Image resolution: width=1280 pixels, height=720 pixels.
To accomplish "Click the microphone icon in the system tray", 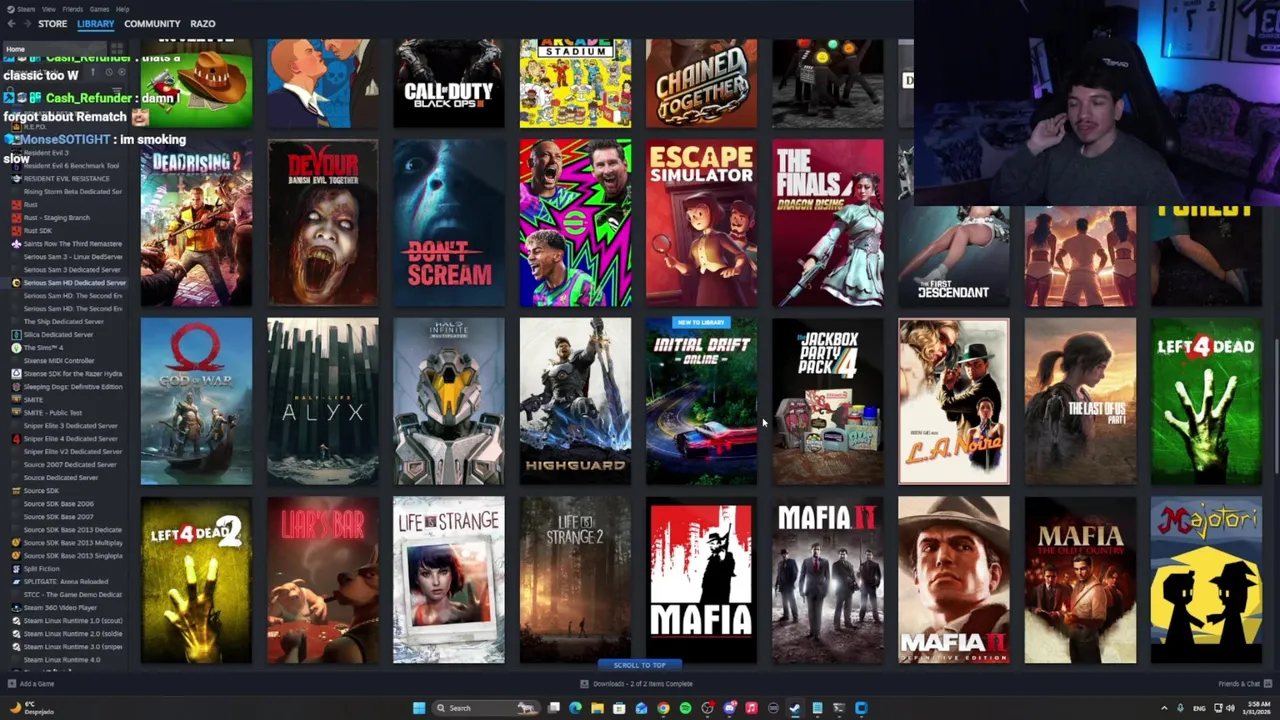I will click(x=1180, y=708).
